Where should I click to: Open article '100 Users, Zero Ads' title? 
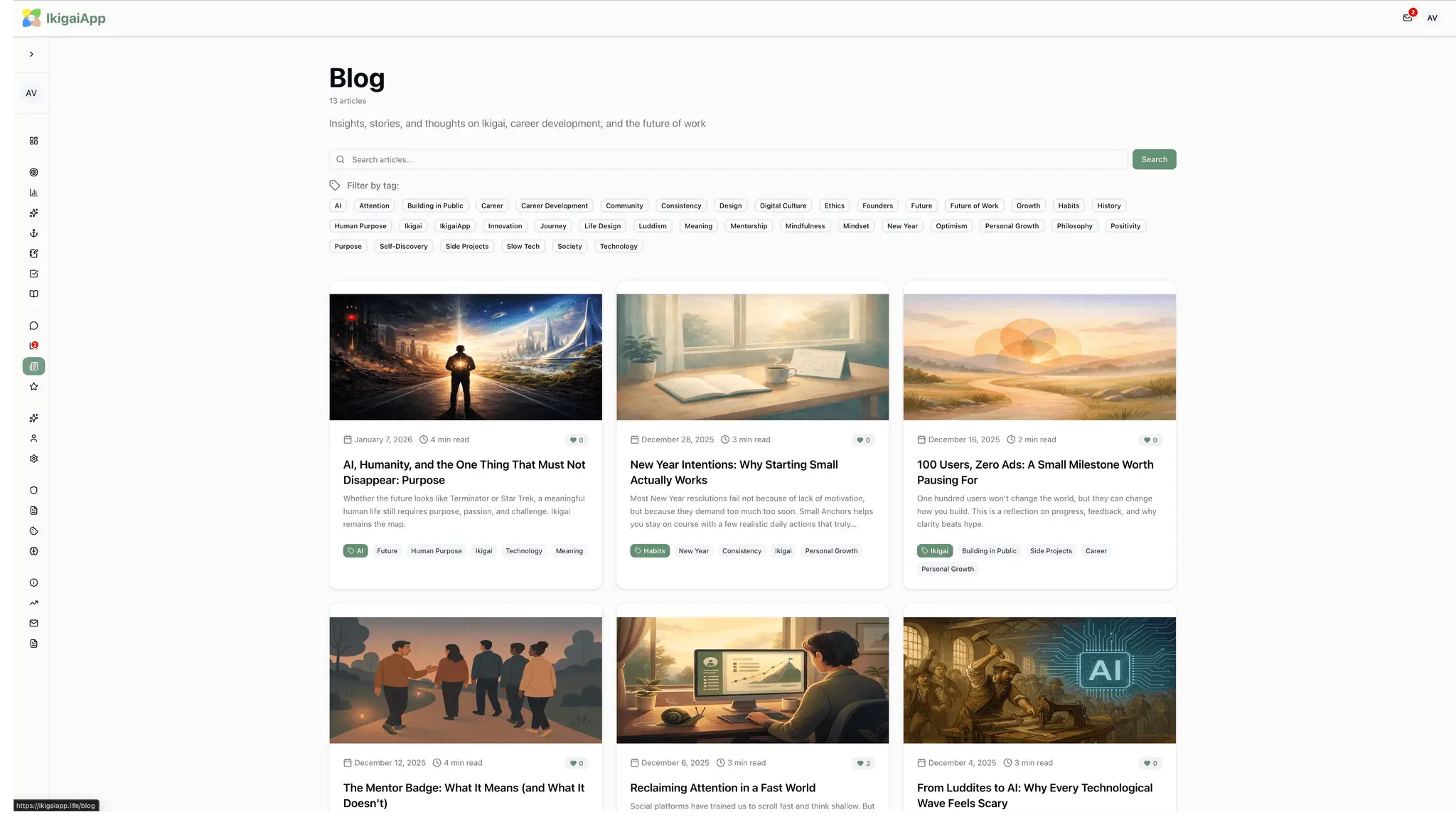pos(1035,472)
